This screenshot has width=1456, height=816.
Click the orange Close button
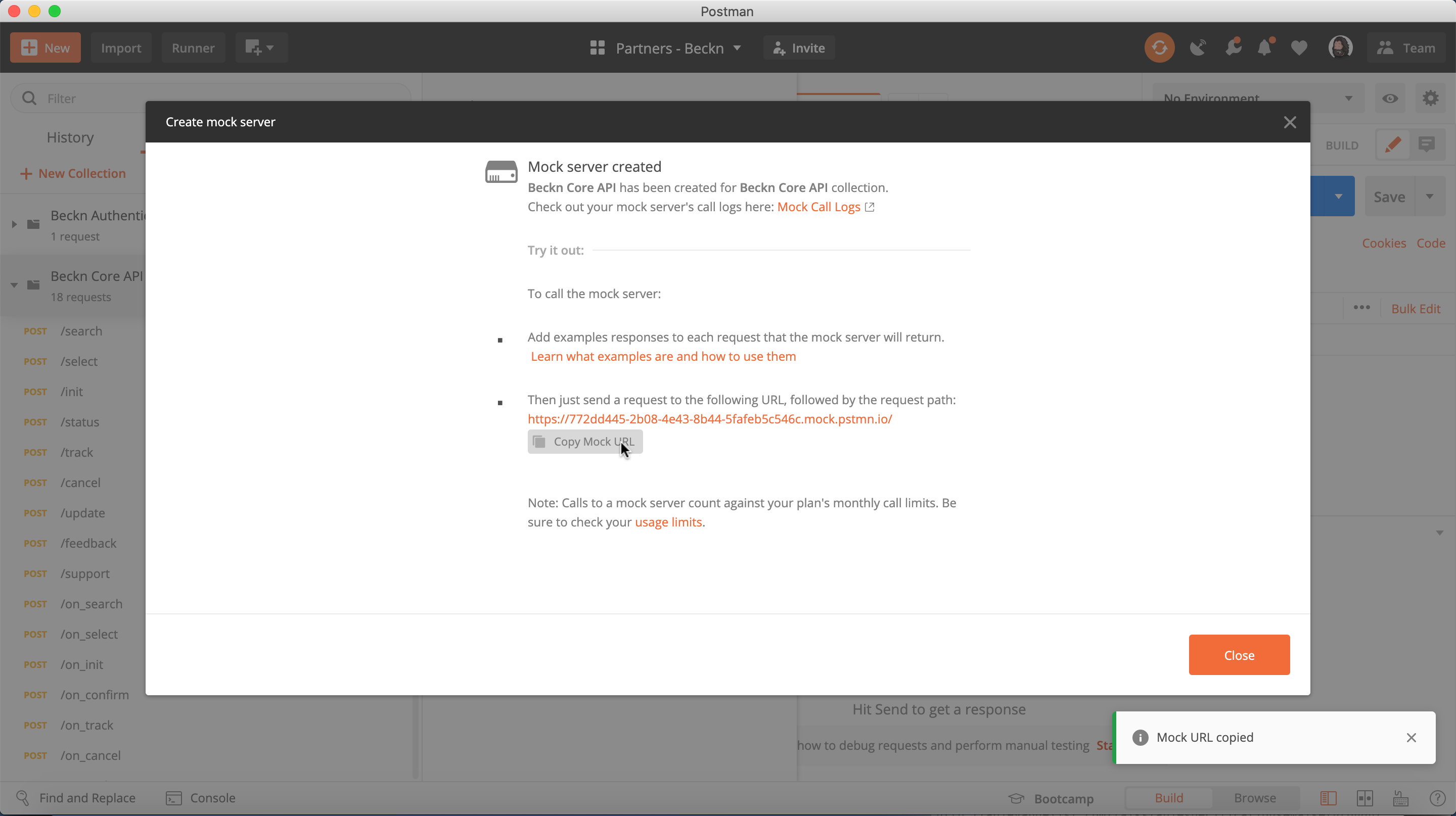[1239, 655]
